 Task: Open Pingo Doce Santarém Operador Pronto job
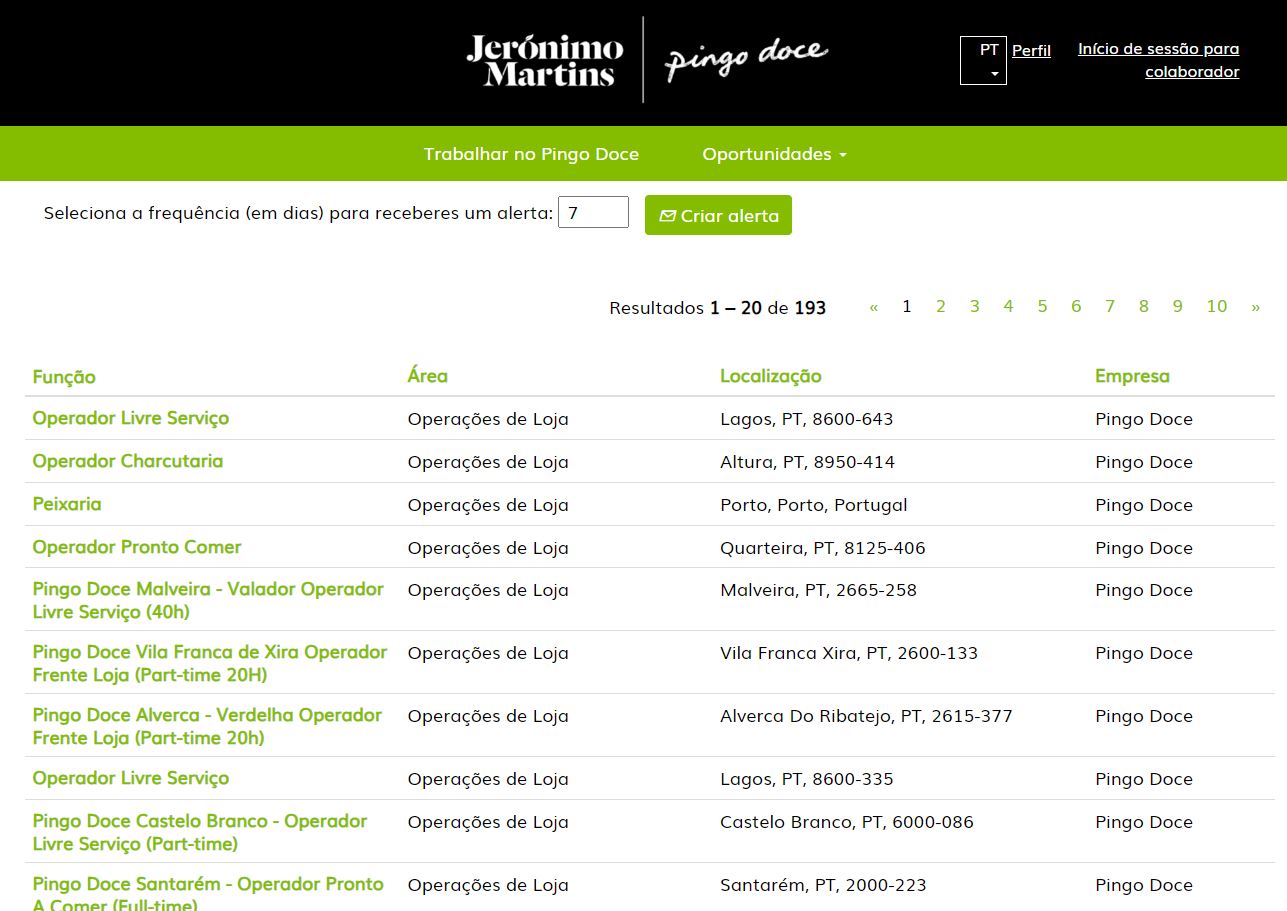pos(208,893)
